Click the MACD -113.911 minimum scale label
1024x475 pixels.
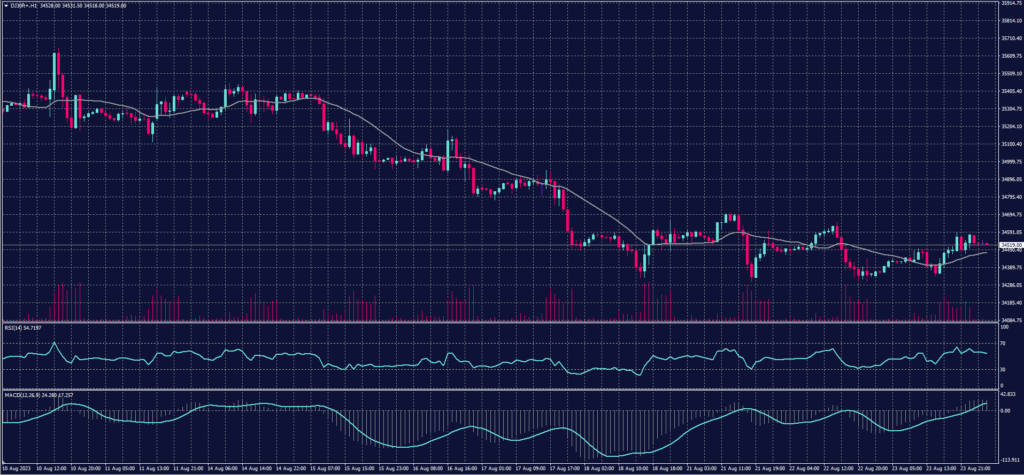[1008, 459]
